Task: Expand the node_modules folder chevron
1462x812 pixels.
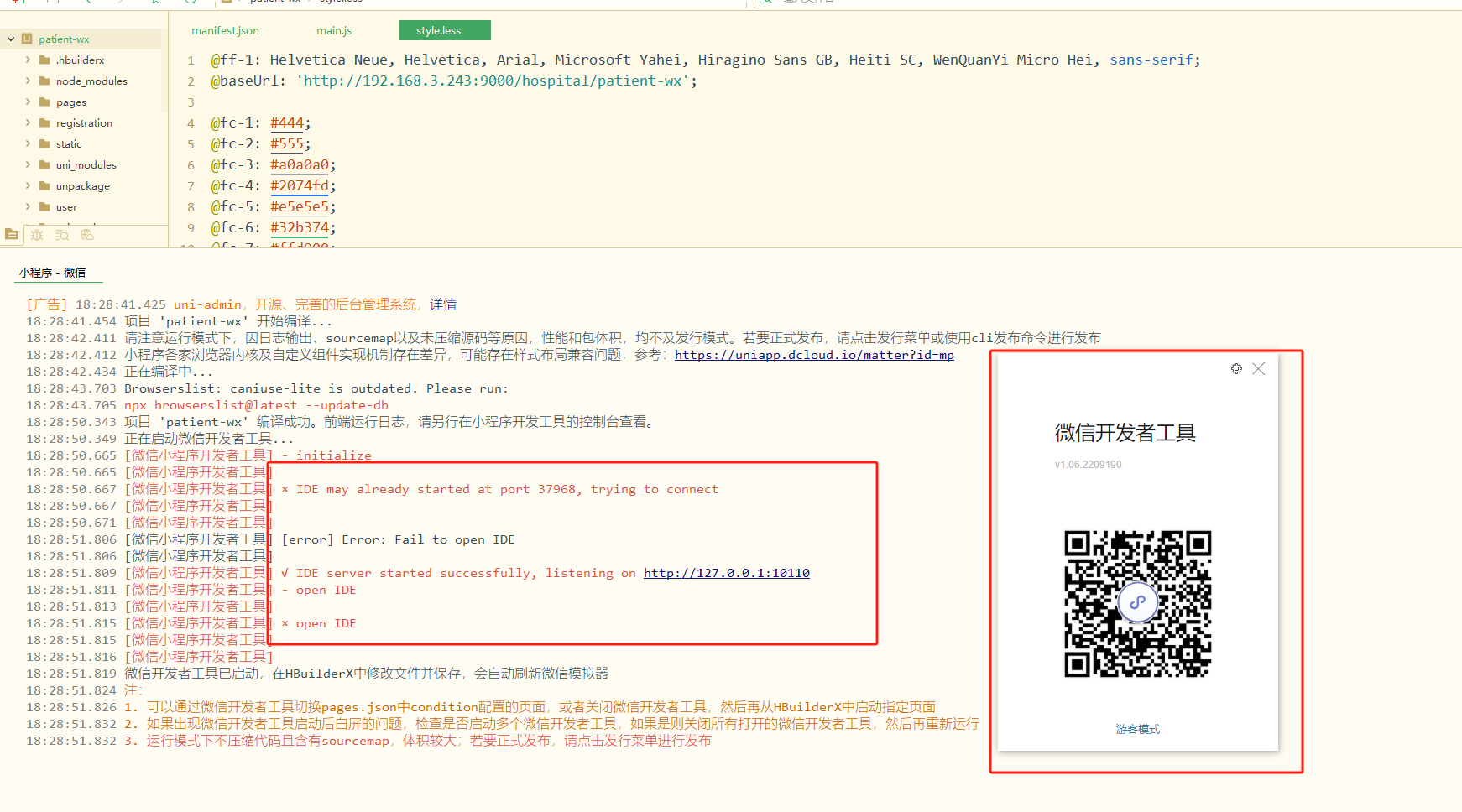Action: pos(28,81)
